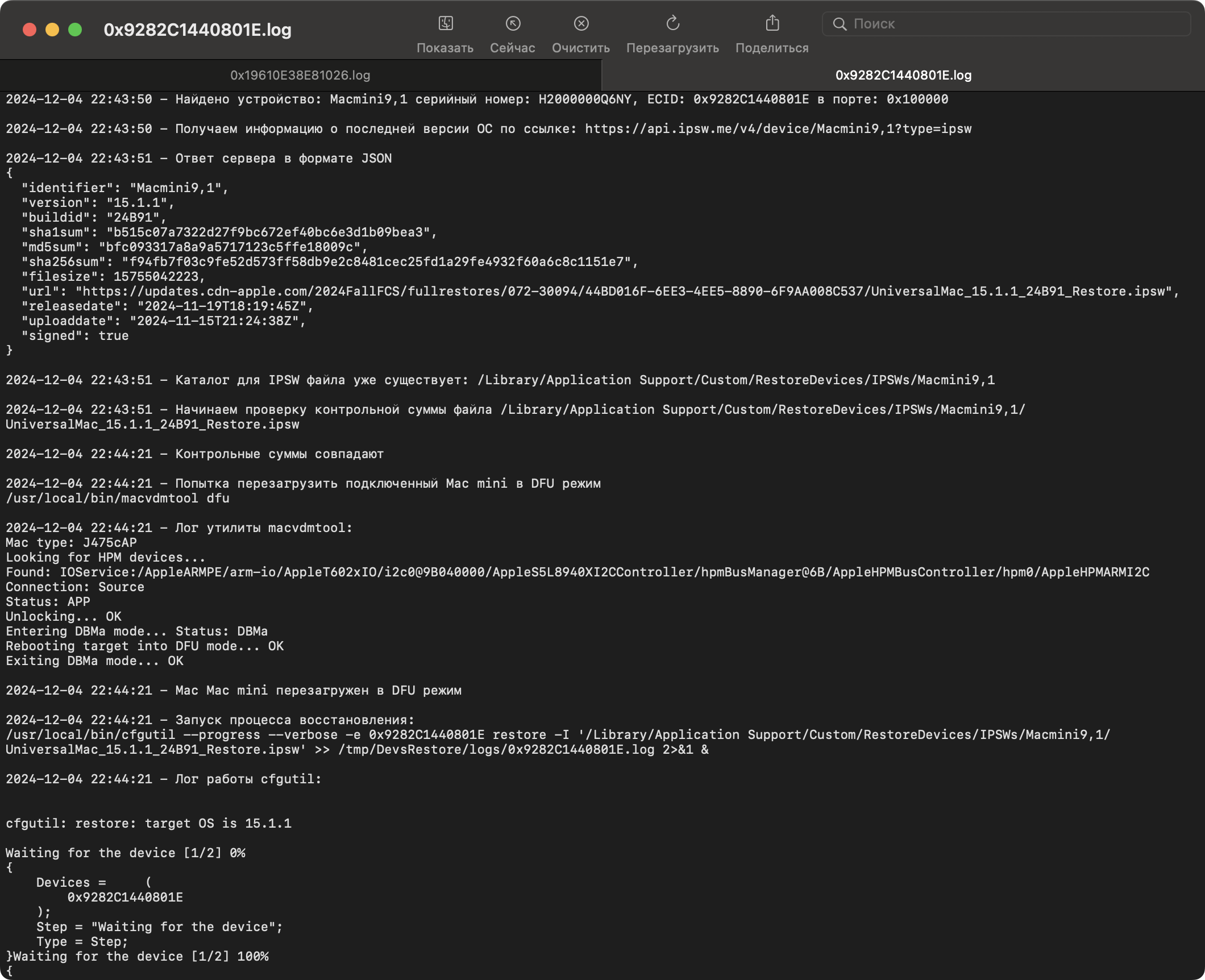Screen dimensions: 1205x980
Task: Click the line Type = Step;
Action: coord(82,942)
